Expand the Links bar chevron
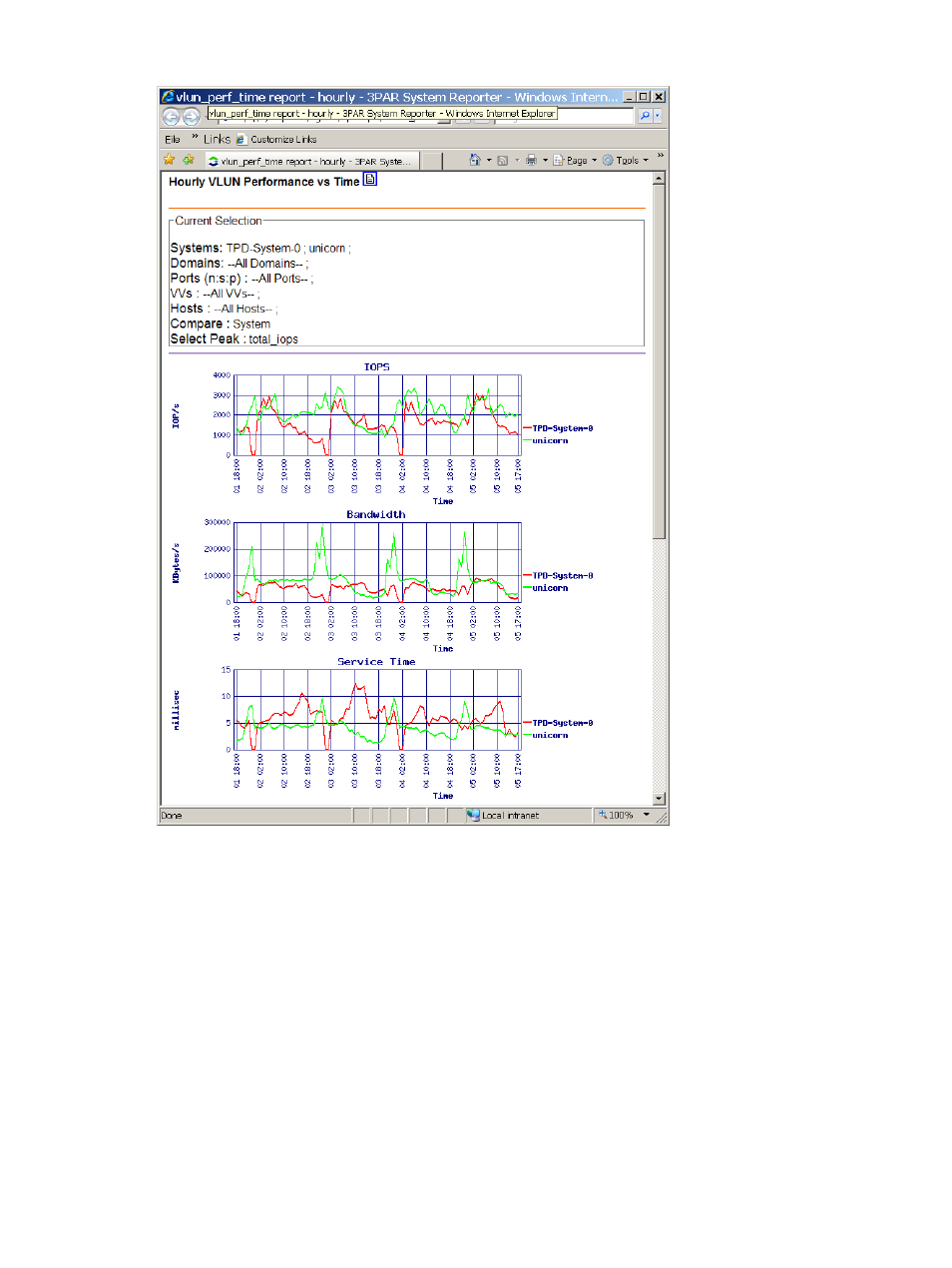Screen dimensions: 952x1268 [195, 137]
